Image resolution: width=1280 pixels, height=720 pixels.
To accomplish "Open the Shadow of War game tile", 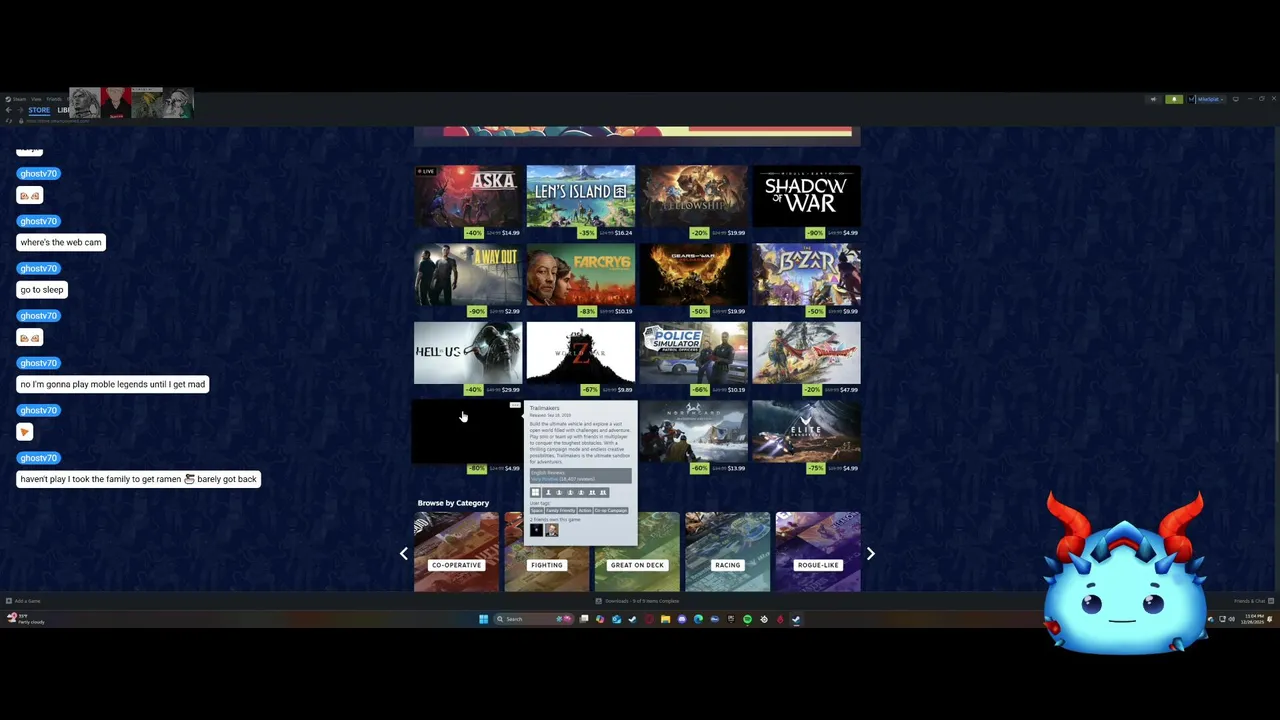I will (x=806, y=201).
